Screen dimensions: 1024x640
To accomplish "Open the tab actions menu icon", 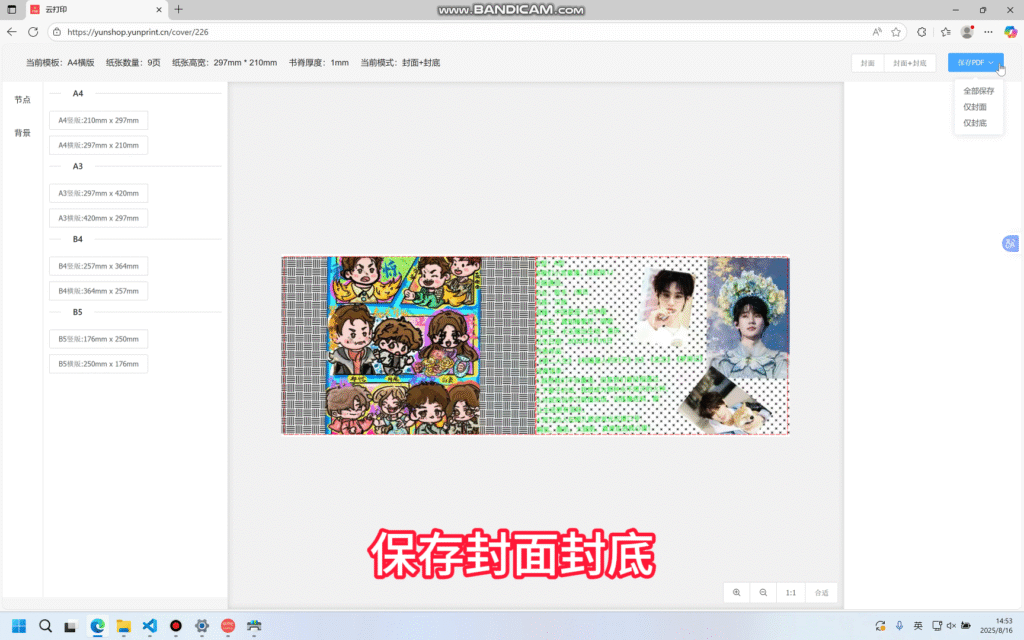I will tap(12, 10).
